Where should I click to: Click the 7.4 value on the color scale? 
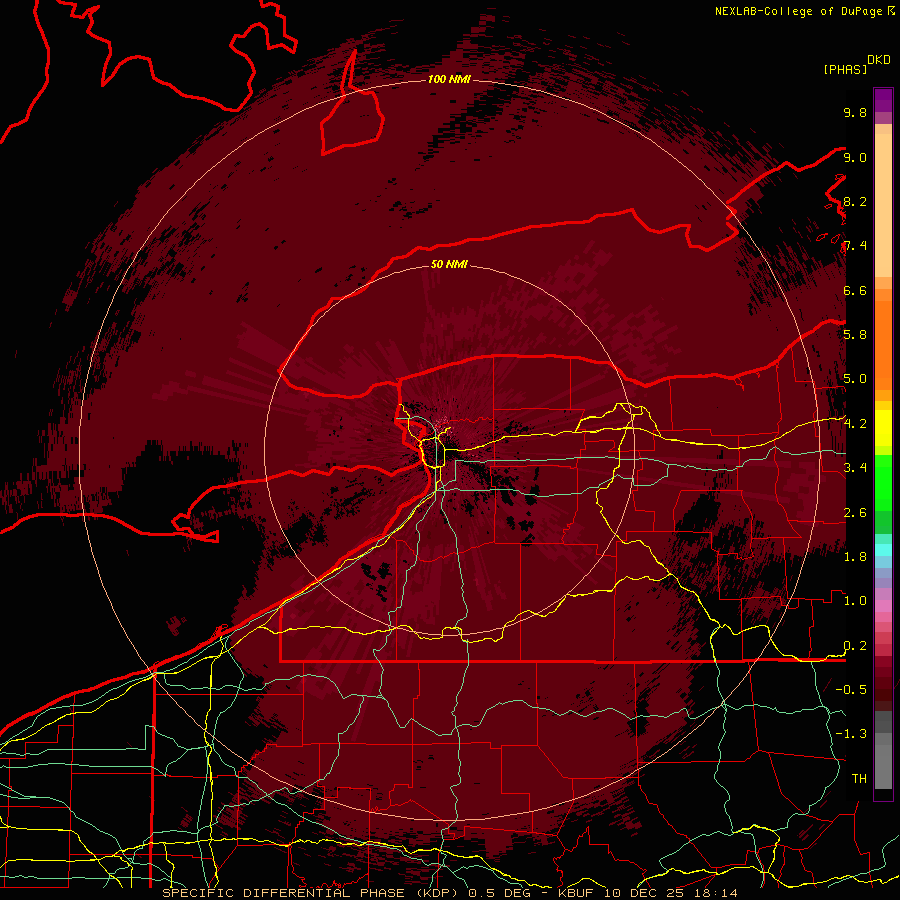pos(855,246)
